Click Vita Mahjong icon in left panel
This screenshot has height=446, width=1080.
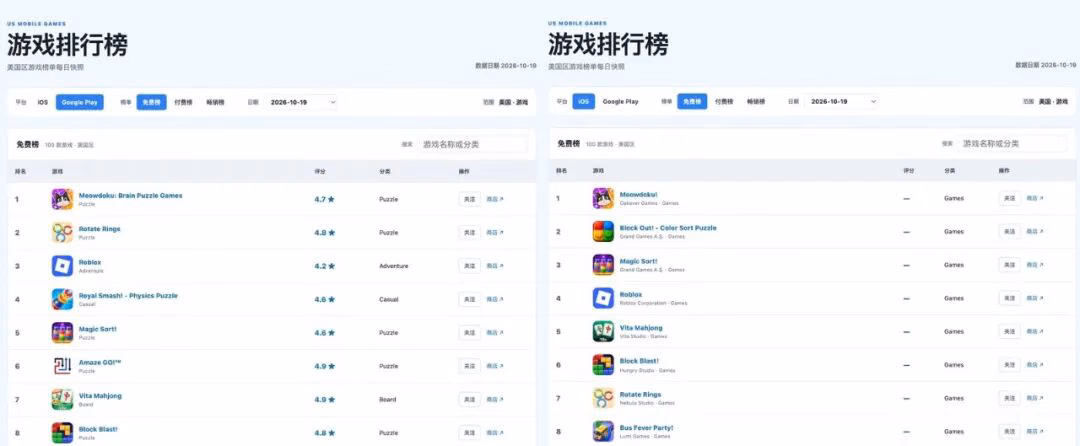[62, 399]
